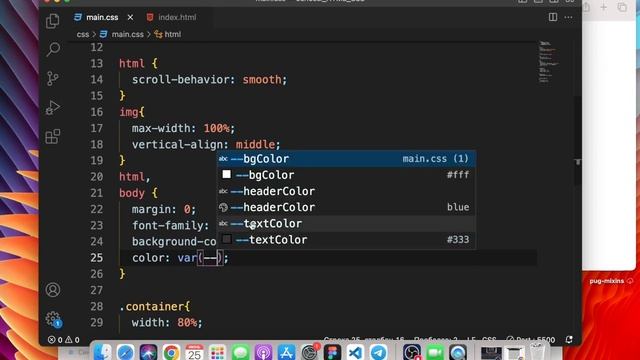Select --textColor suggestion with #333 value
The image size is (640, 360).
tap(346, 240)
